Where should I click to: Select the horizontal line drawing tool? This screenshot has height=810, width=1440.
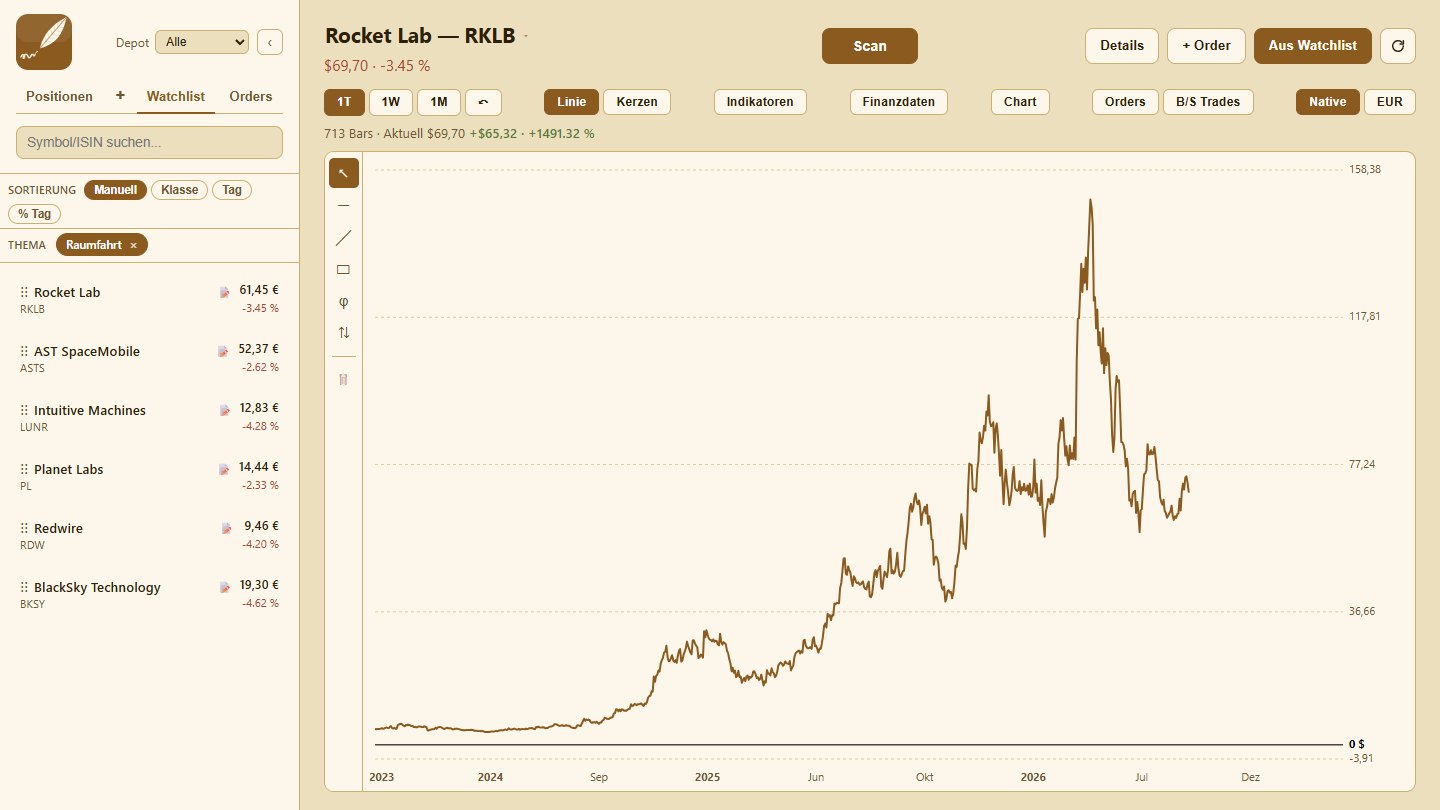click(344, 205)
